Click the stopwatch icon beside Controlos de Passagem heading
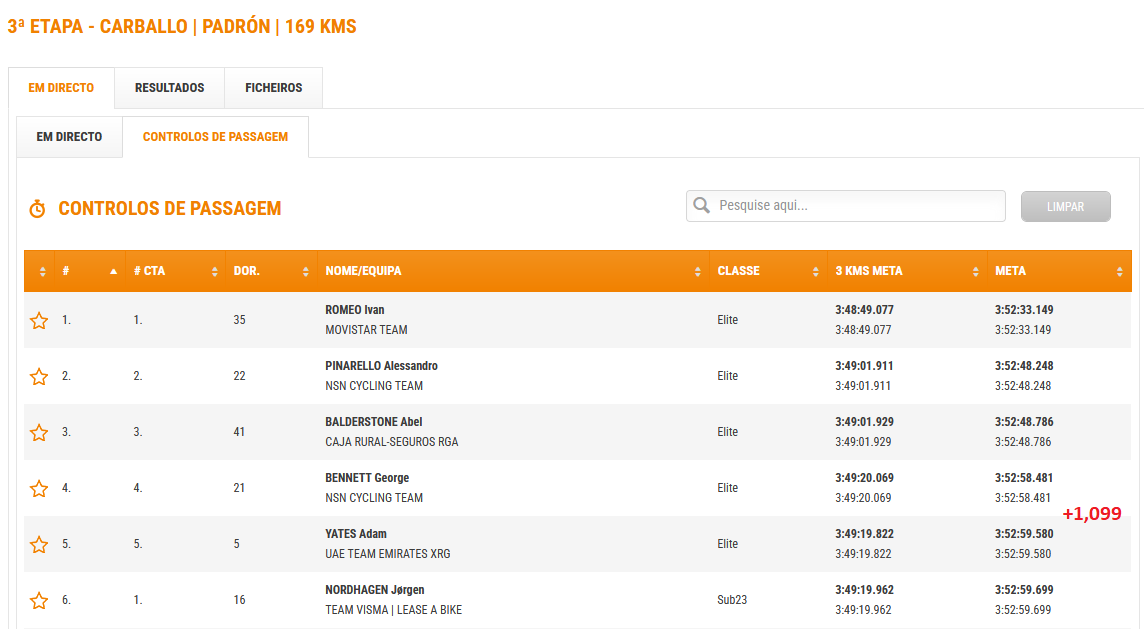Image resolution: width=1148 pixels, height=630 pixels. pos(38,209)
